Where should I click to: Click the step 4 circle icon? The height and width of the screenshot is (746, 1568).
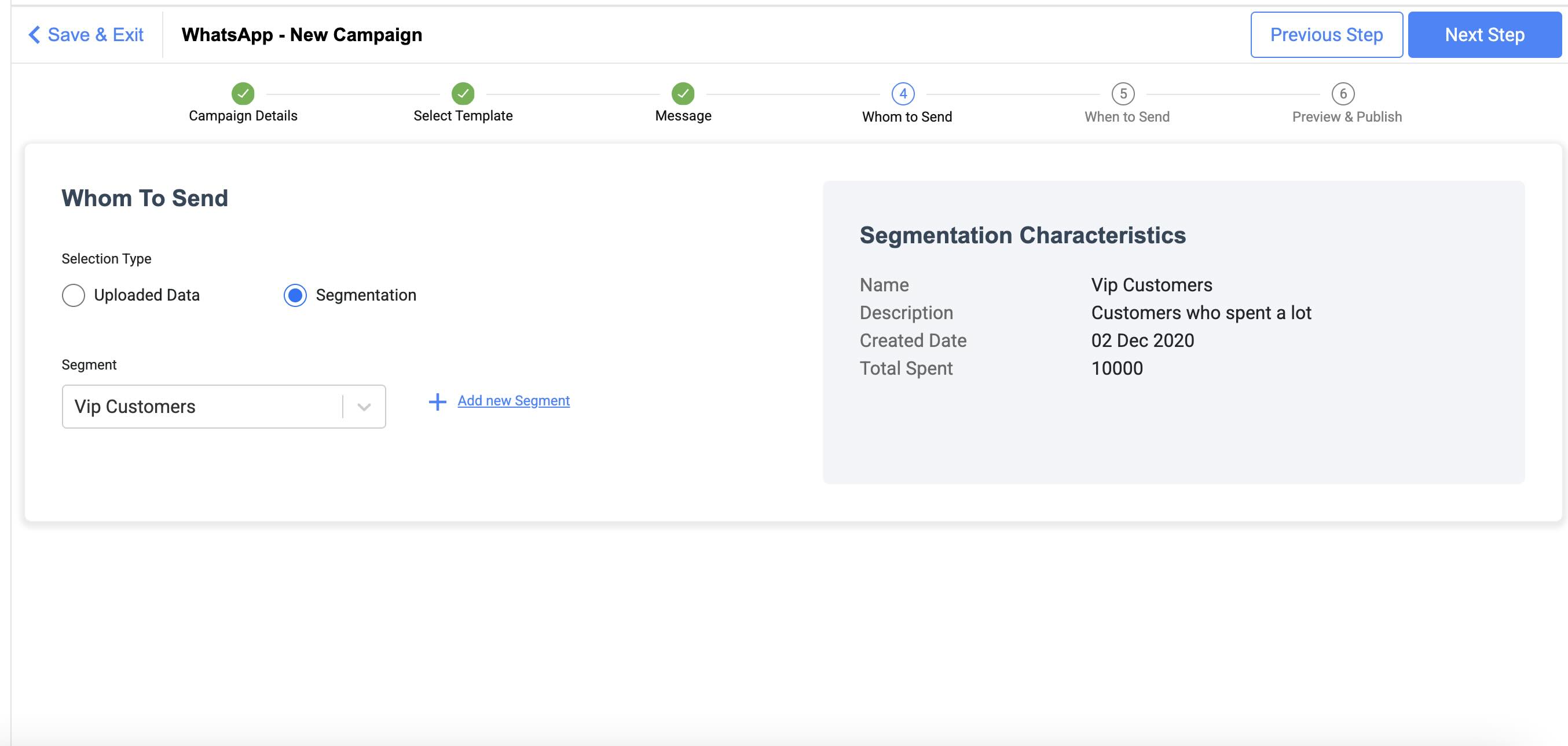point(903,94)
